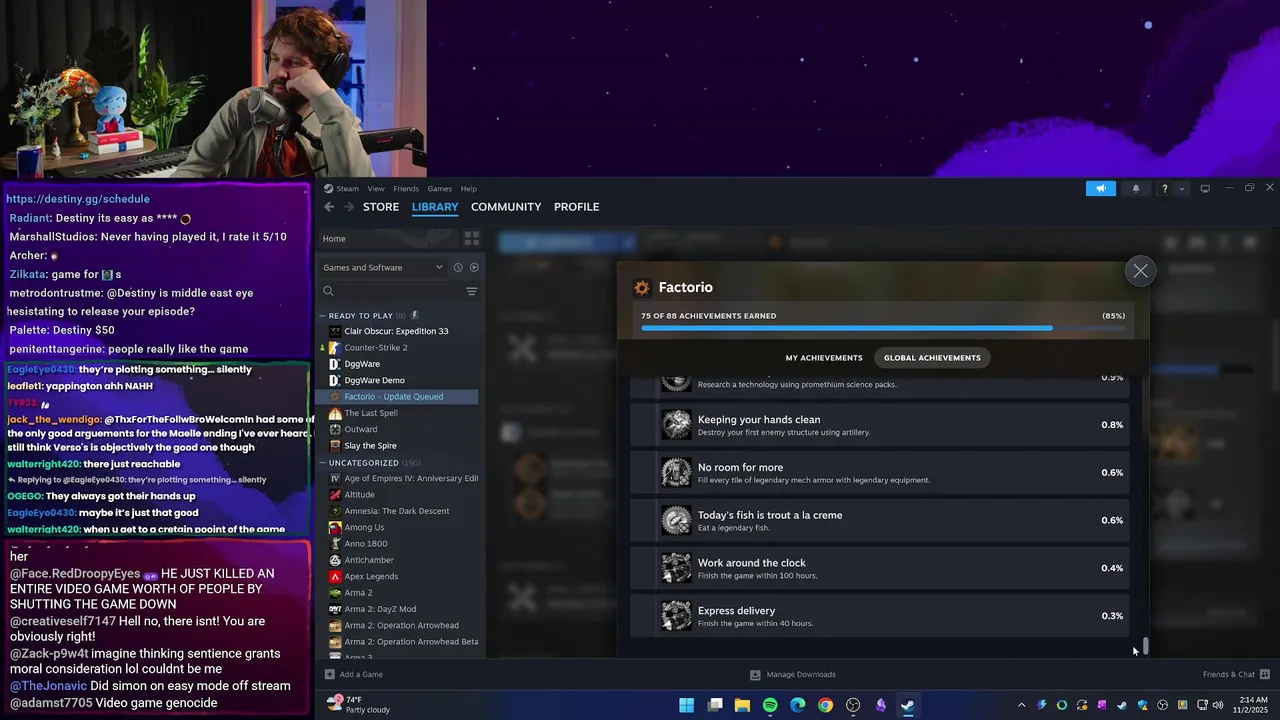Screen dimensions: 1280x720
Task: Open the Help menu
Action: click(x=468, y=188)
